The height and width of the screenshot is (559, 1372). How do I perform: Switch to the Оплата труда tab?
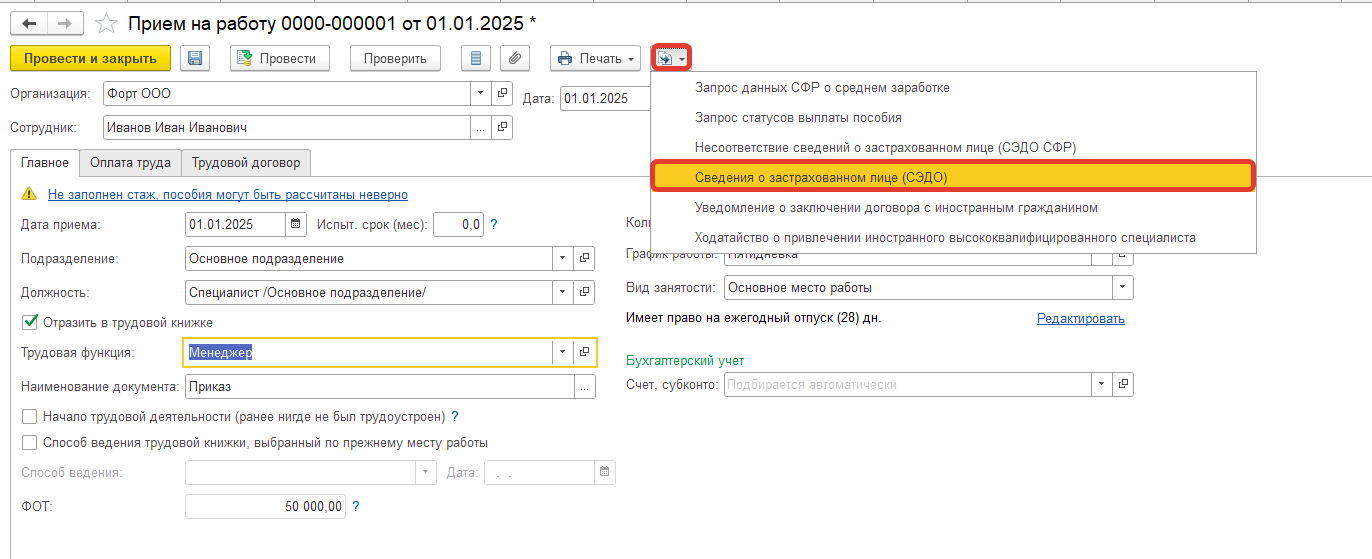click(x=130, y=162)
